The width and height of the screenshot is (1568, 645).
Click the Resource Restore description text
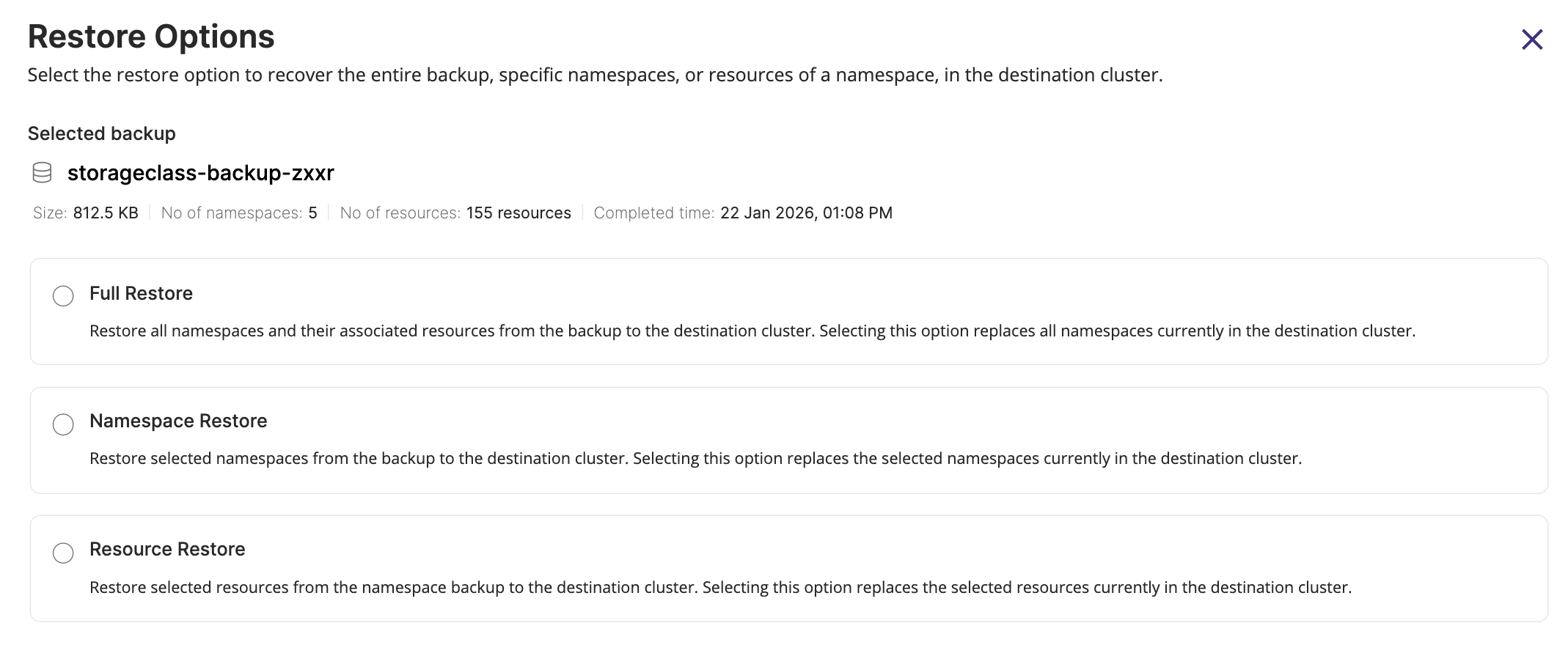pos(720,587)
